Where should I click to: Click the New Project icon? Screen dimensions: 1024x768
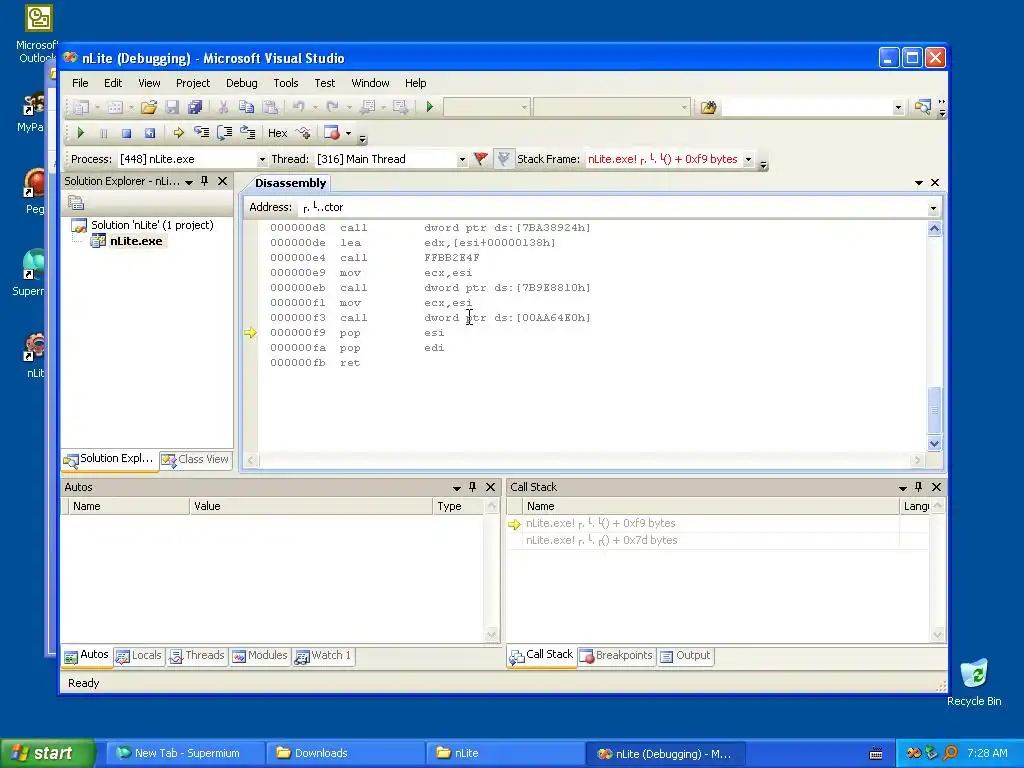tap(81, 107)
